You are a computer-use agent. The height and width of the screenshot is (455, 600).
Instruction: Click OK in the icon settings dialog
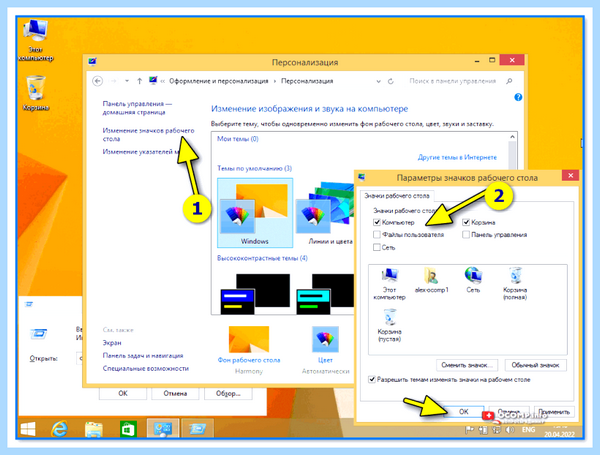coord(463,412)
